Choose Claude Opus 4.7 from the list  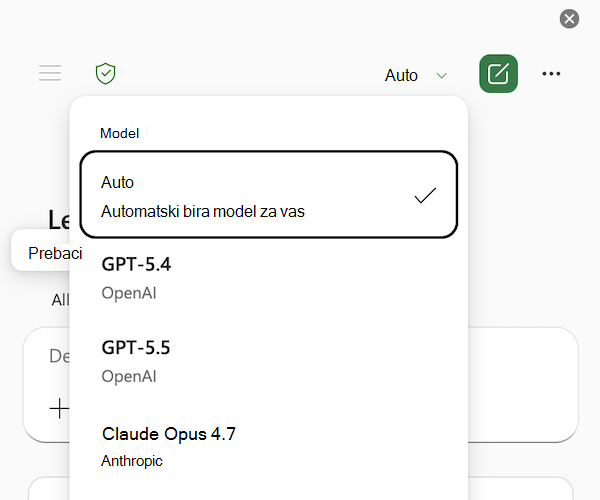pyautogui.click(x=269, y=446)
